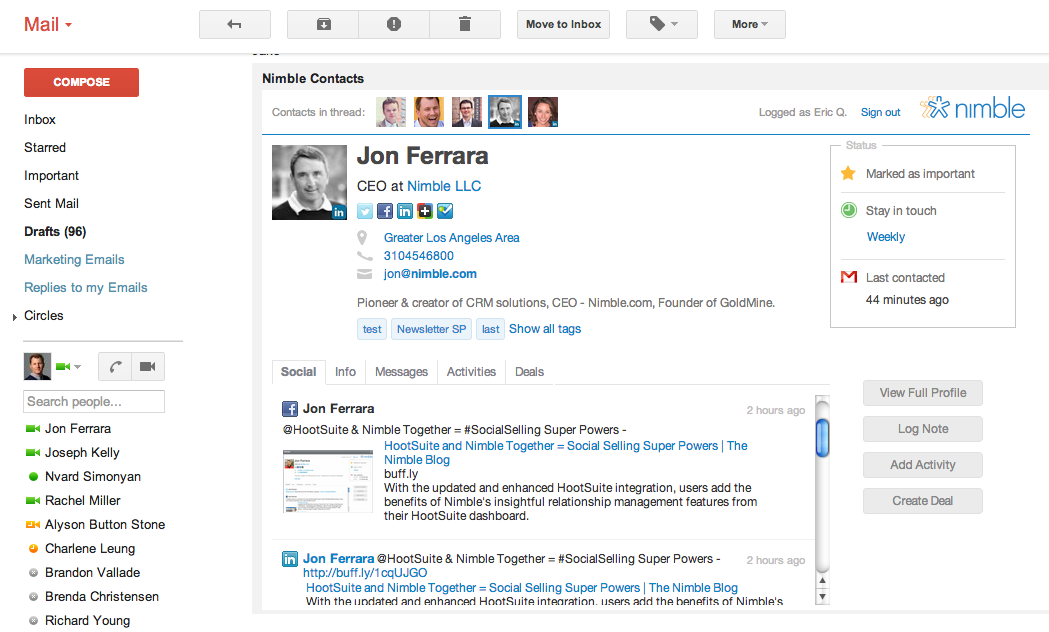
Task: Open chat with Brenda Christensen
Action: pos(102,597)
